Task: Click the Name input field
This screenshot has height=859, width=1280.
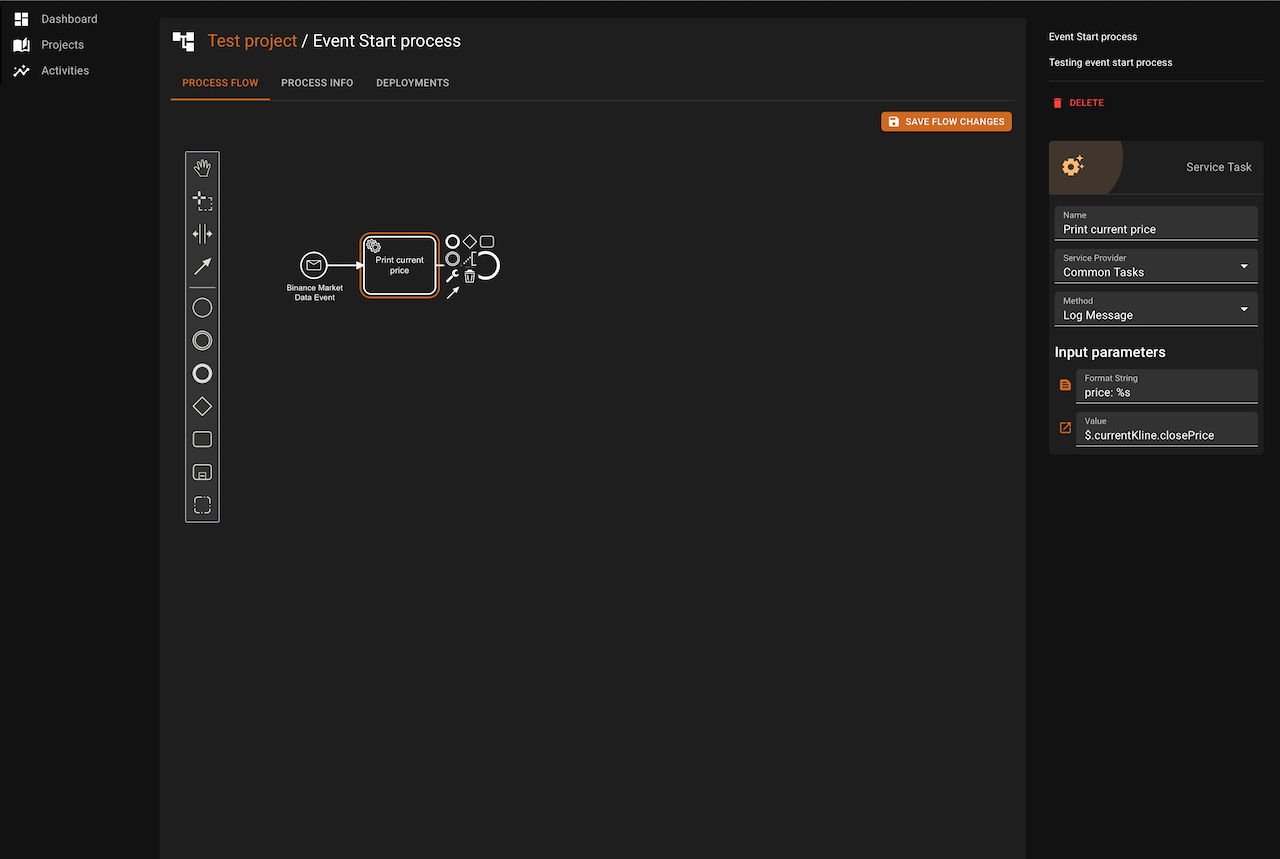Action: coord(1156,229)
